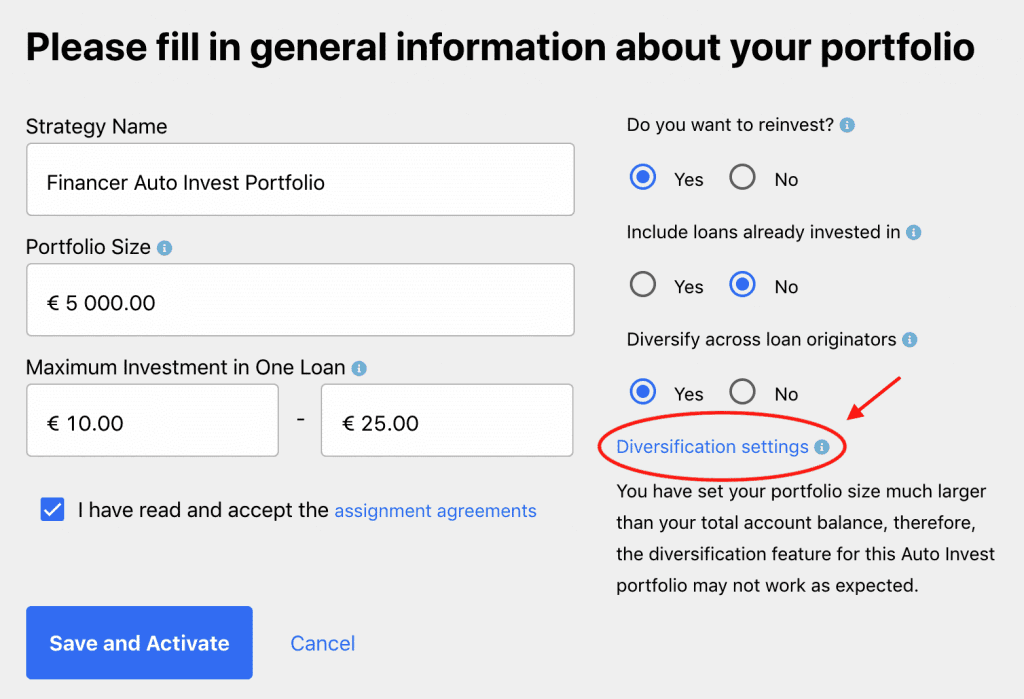Focus the Strategy Name text field
This screenshot has width=1024, height=699.
coord(300,180)
